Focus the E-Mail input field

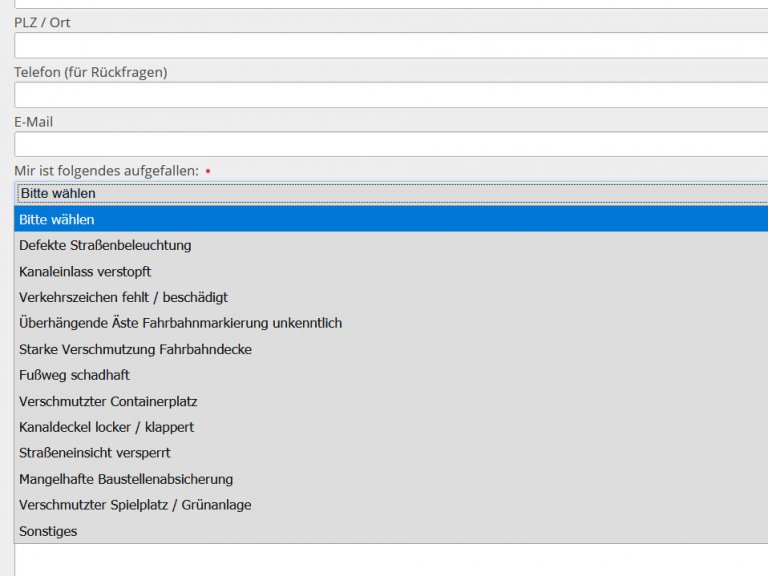[x=390, y=144]
